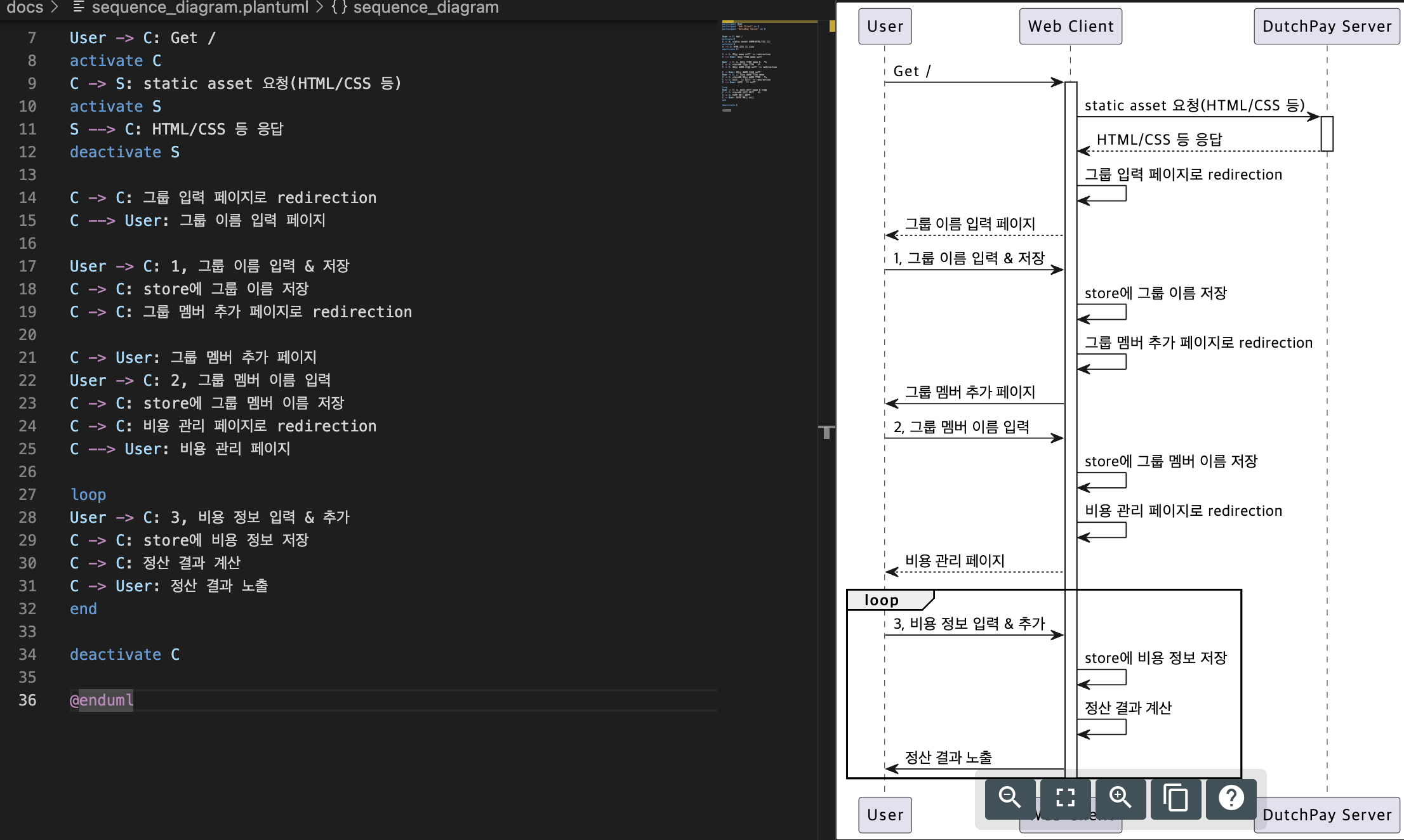1404x840 pixels.
Task: Click 'deactivate C' on line 34
Action: (x=124, y=654)
